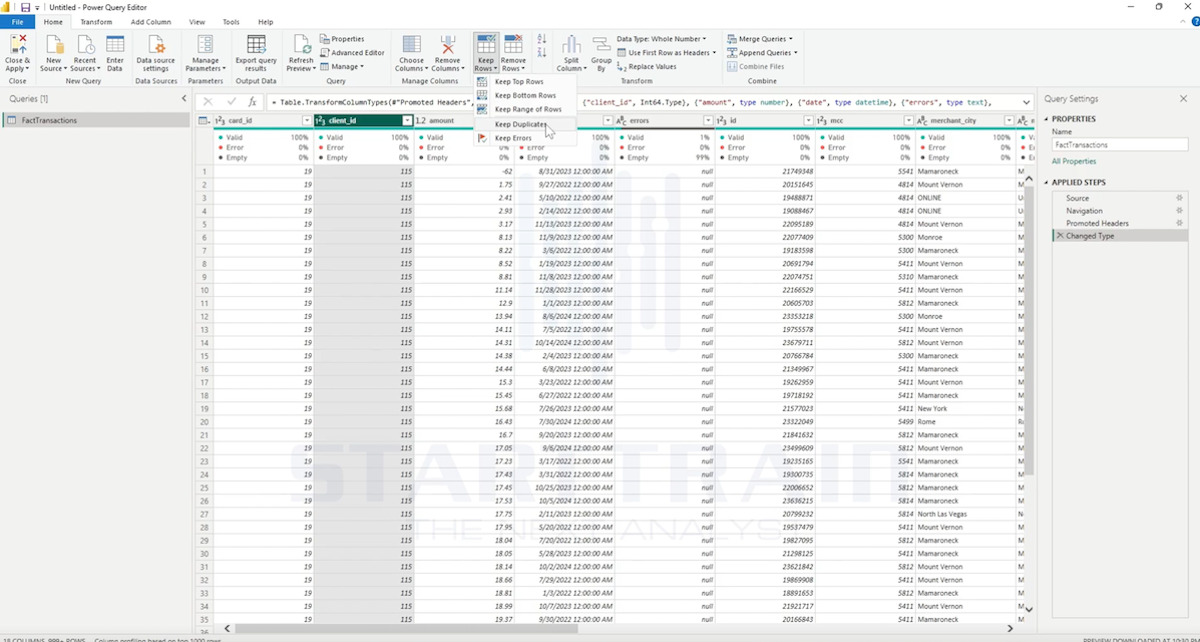Collapse the APPLIED STEPS section

[x=1046, y=183]
